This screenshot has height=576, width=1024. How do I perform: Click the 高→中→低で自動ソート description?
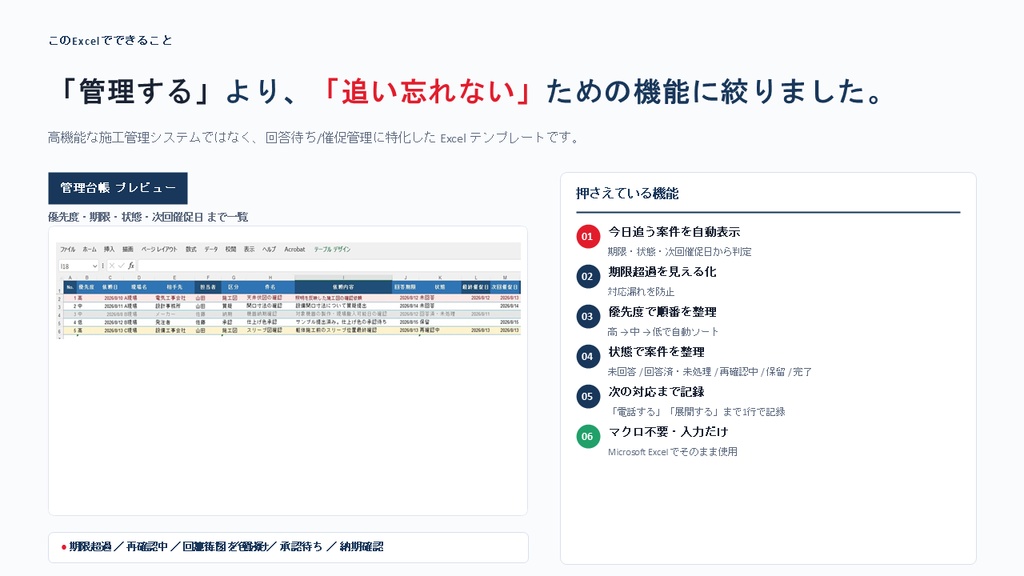663,332
